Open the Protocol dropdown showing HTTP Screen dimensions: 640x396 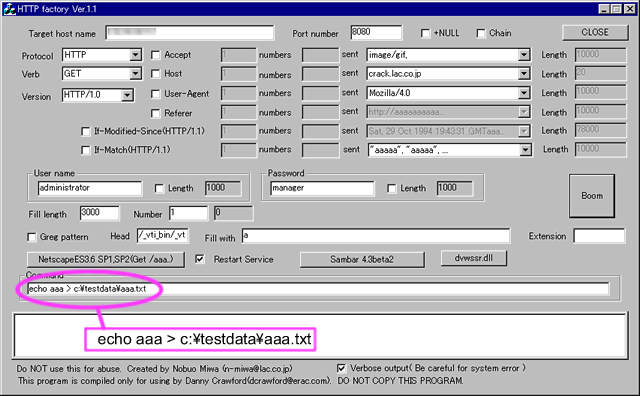(x=136, y=55)
